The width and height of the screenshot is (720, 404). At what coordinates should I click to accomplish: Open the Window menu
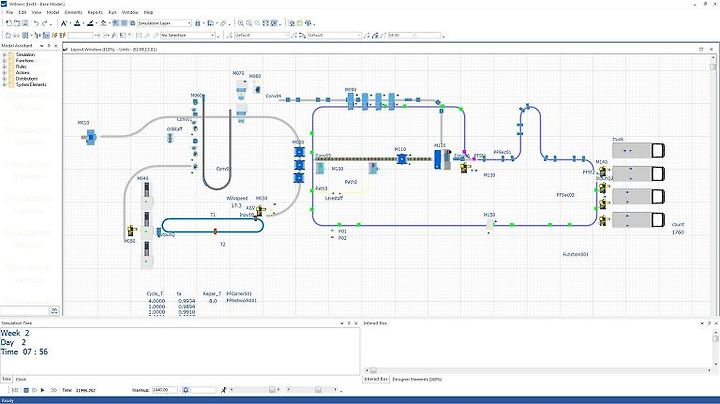(x=130, y=12)
